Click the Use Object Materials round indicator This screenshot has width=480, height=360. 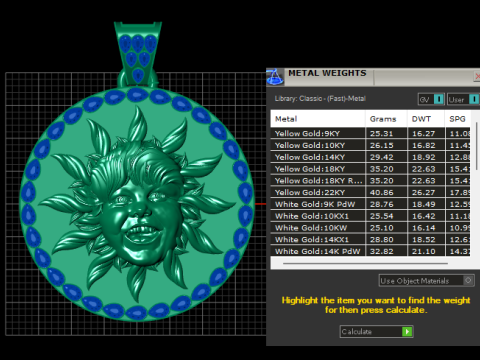click(x=468, y=280)
